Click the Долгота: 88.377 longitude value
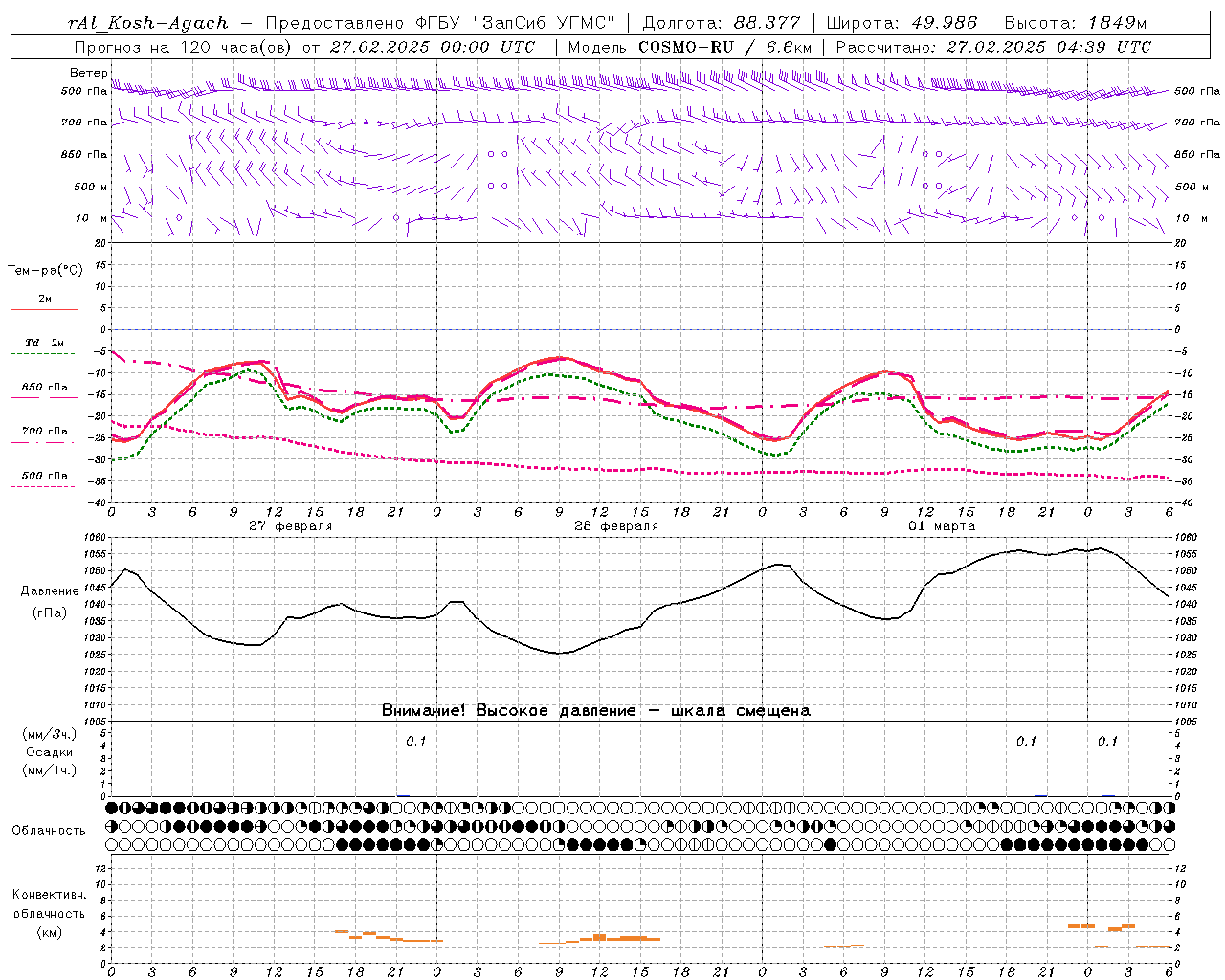Screen dimensions: 1225x980 [723, 24]
